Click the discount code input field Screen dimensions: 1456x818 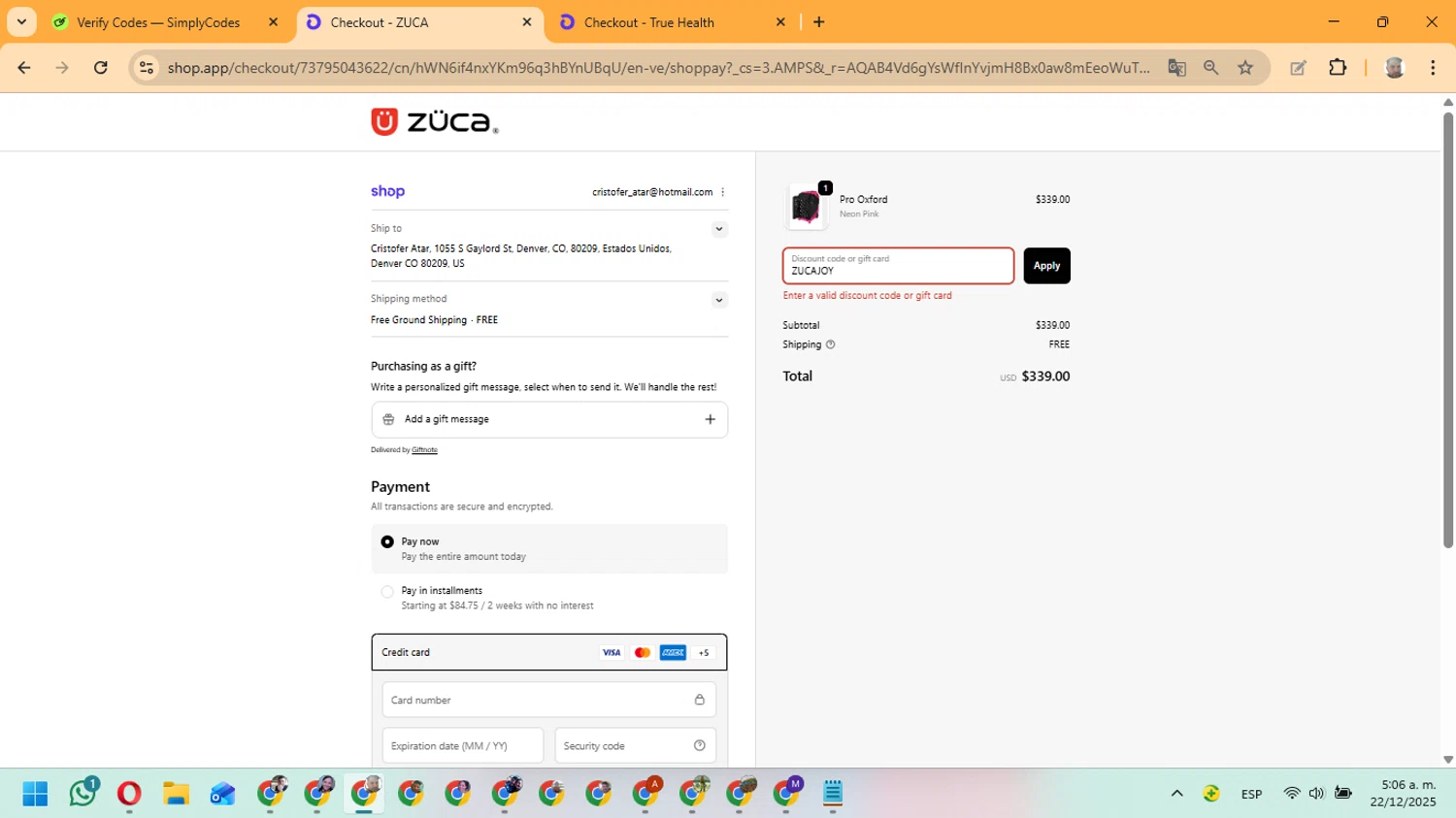[x=899, y=266]
